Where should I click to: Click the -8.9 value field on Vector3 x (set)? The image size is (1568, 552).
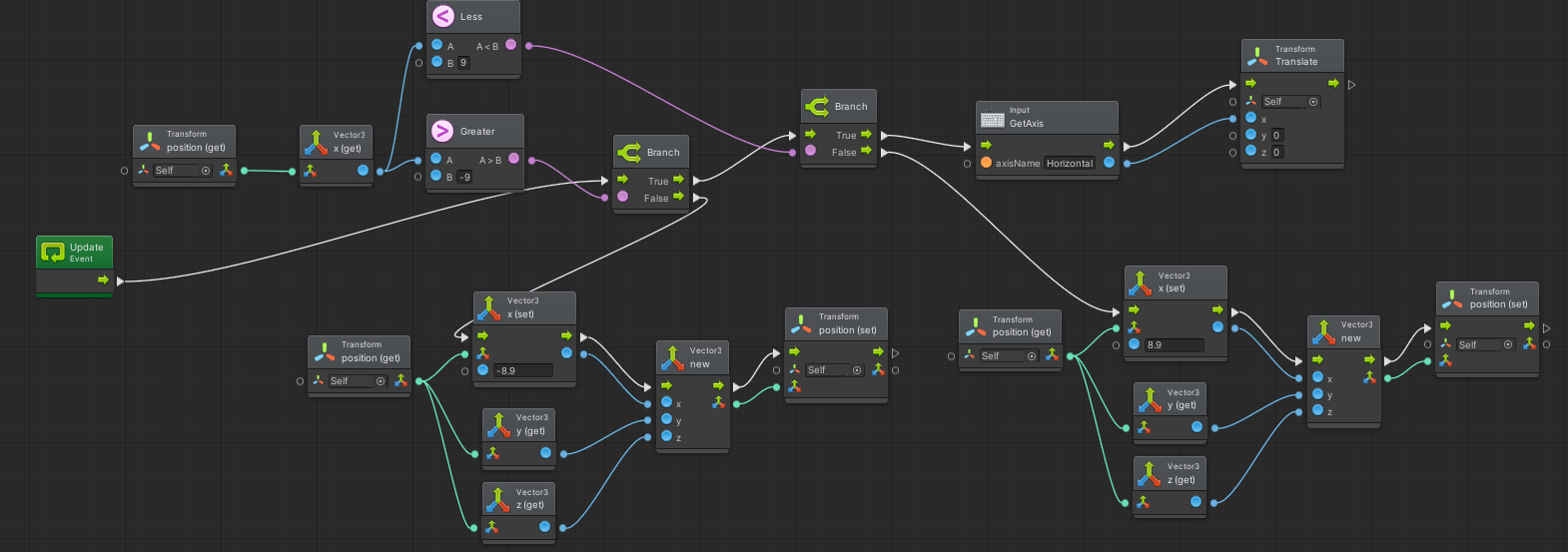click(x=522, y=370)
